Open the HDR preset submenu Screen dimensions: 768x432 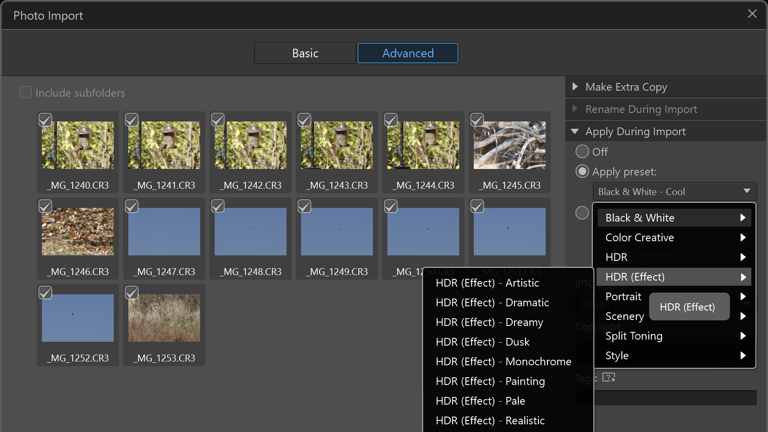pyautogui.click(x=674, y=257)
